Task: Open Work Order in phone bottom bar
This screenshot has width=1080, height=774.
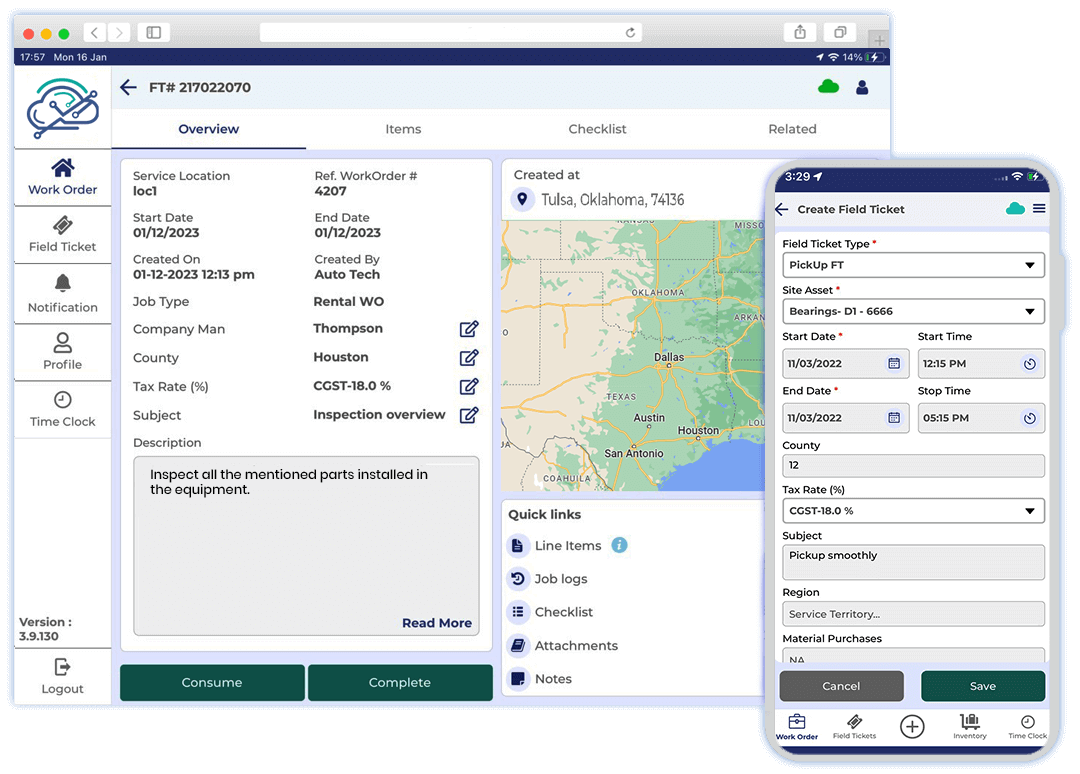Action: tap(797, 727)
